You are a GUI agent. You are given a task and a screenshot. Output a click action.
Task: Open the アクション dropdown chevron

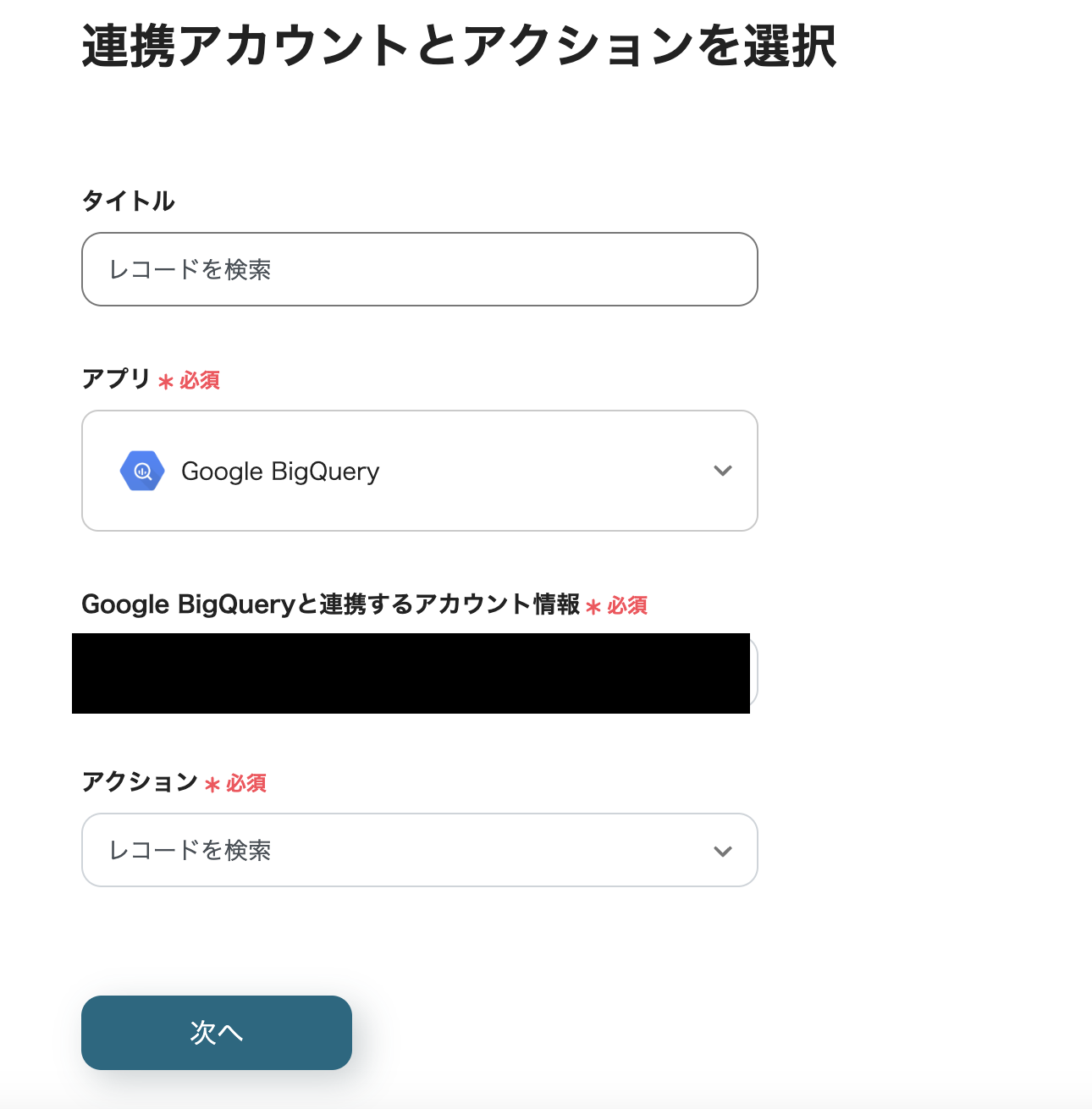[723, 850]
